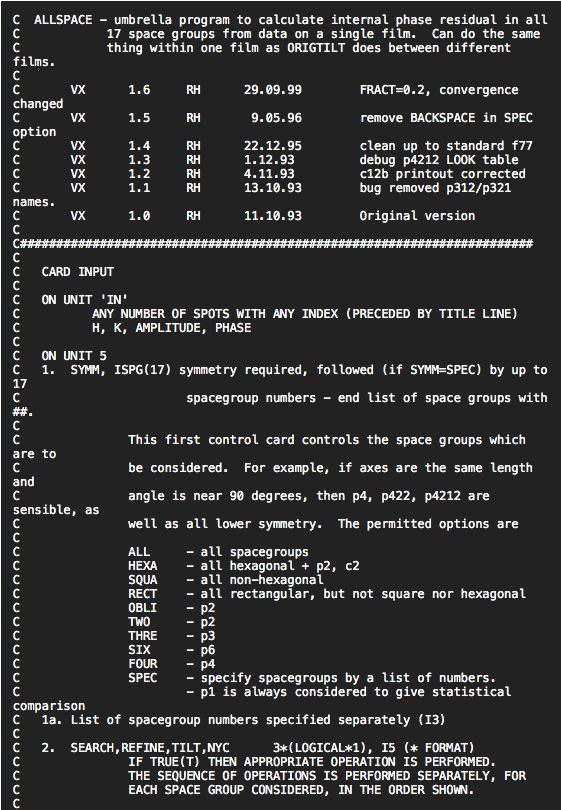
Task: Click the OBLI option keyword
Action: pyautogui.click(x=143, y=608)
